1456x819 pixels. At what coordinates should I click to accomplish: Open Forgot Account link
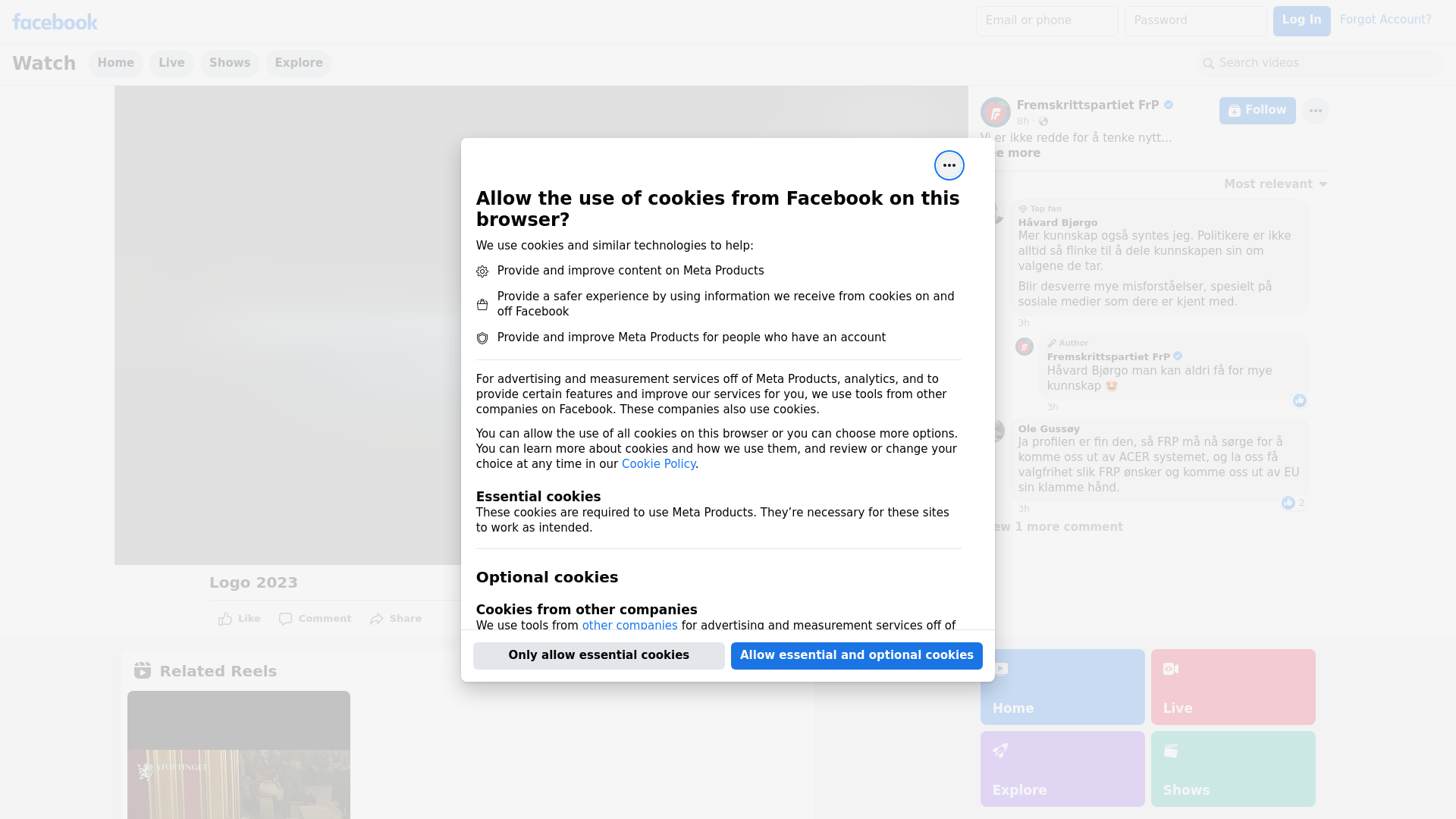pyautogui.click(x=1385, y=20)
